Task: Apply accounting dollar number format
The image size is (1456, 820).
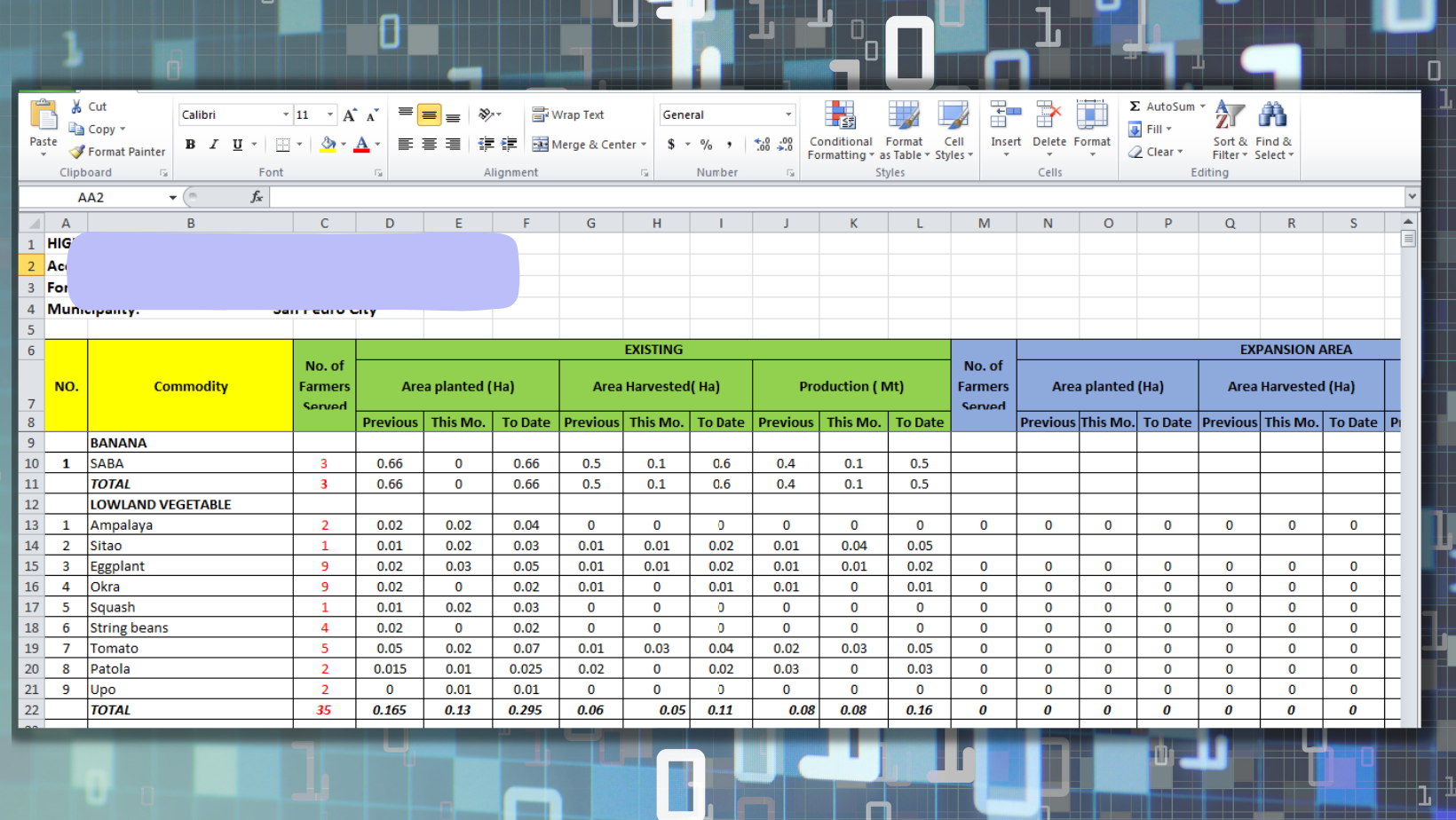Action: coord(671,145)
